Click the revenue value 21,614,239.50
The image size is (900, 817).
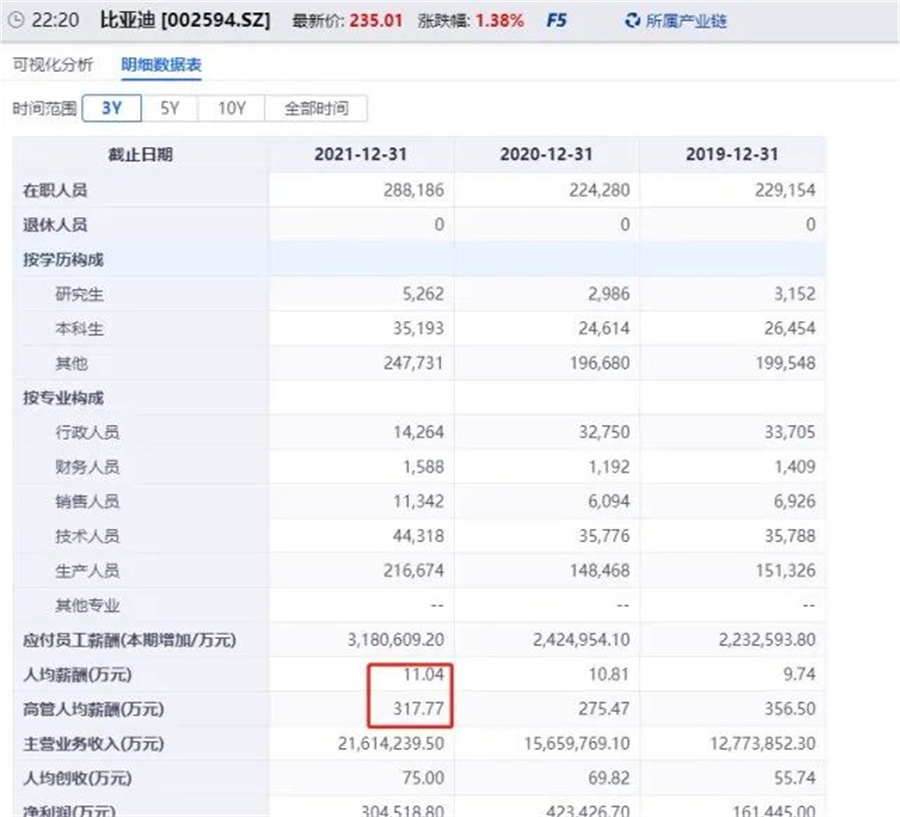[x=391, y=744]
